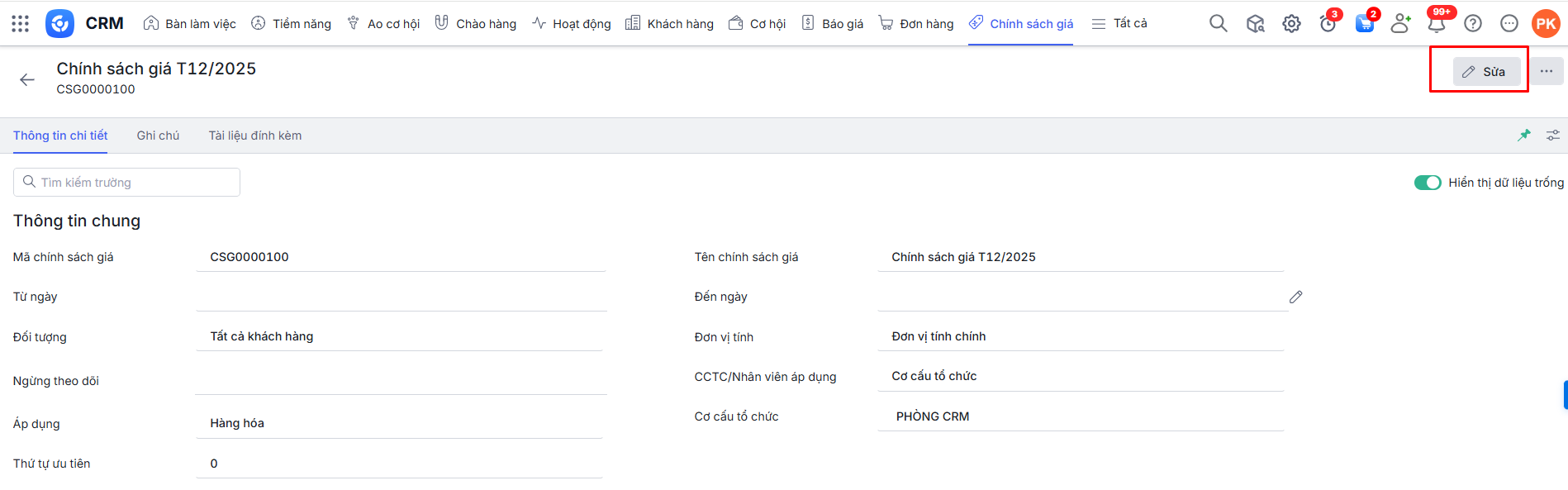
Task: Open the Tất cả modules menu
Action: coord(1119,24)
